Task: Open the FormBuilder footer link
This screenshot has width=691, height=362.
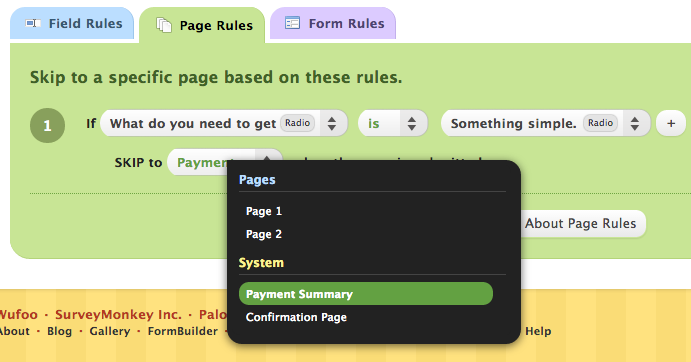Action: [182, 331]
